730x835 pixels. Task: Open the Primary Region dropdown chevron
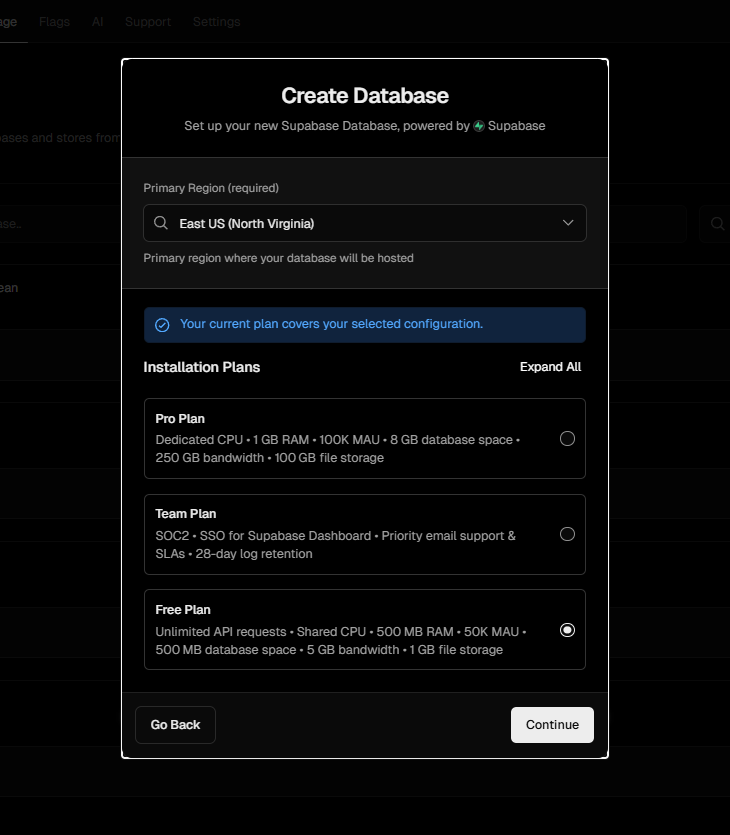(568, 223)
